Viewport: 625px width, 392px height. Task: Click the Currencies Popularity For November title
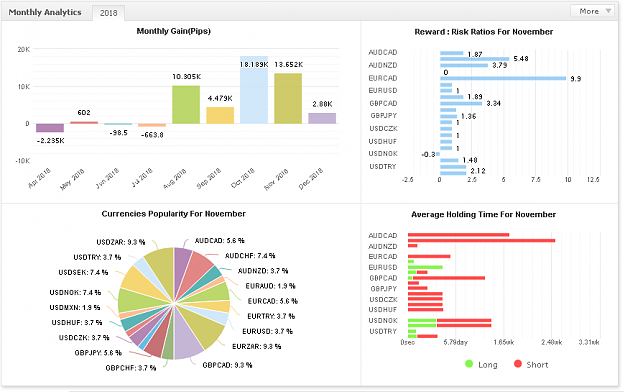click(173, 214)
